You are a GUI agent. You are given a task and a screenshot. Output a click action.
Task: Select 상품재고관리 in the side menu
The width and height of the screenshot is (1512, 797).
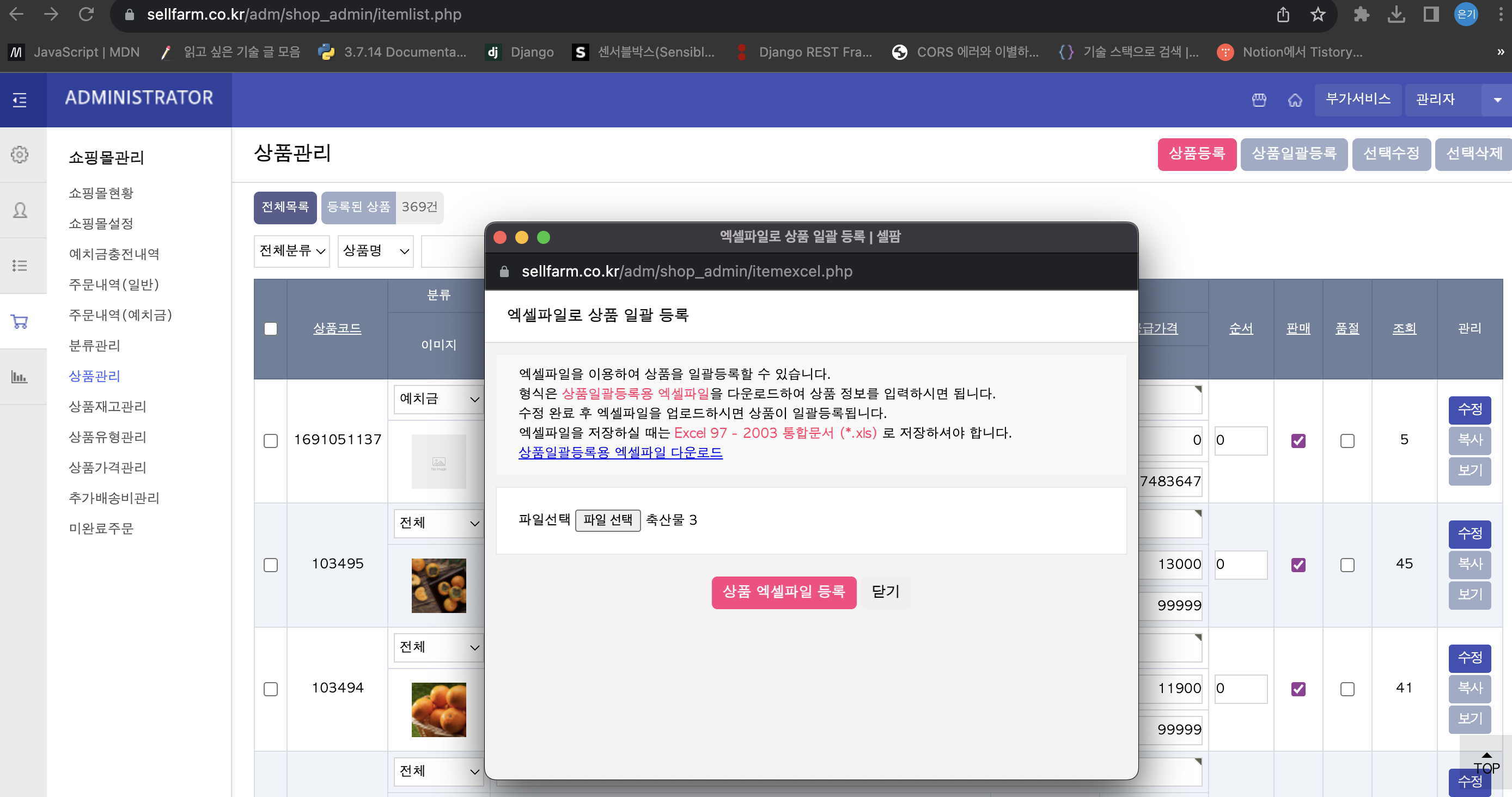(107, 407)
